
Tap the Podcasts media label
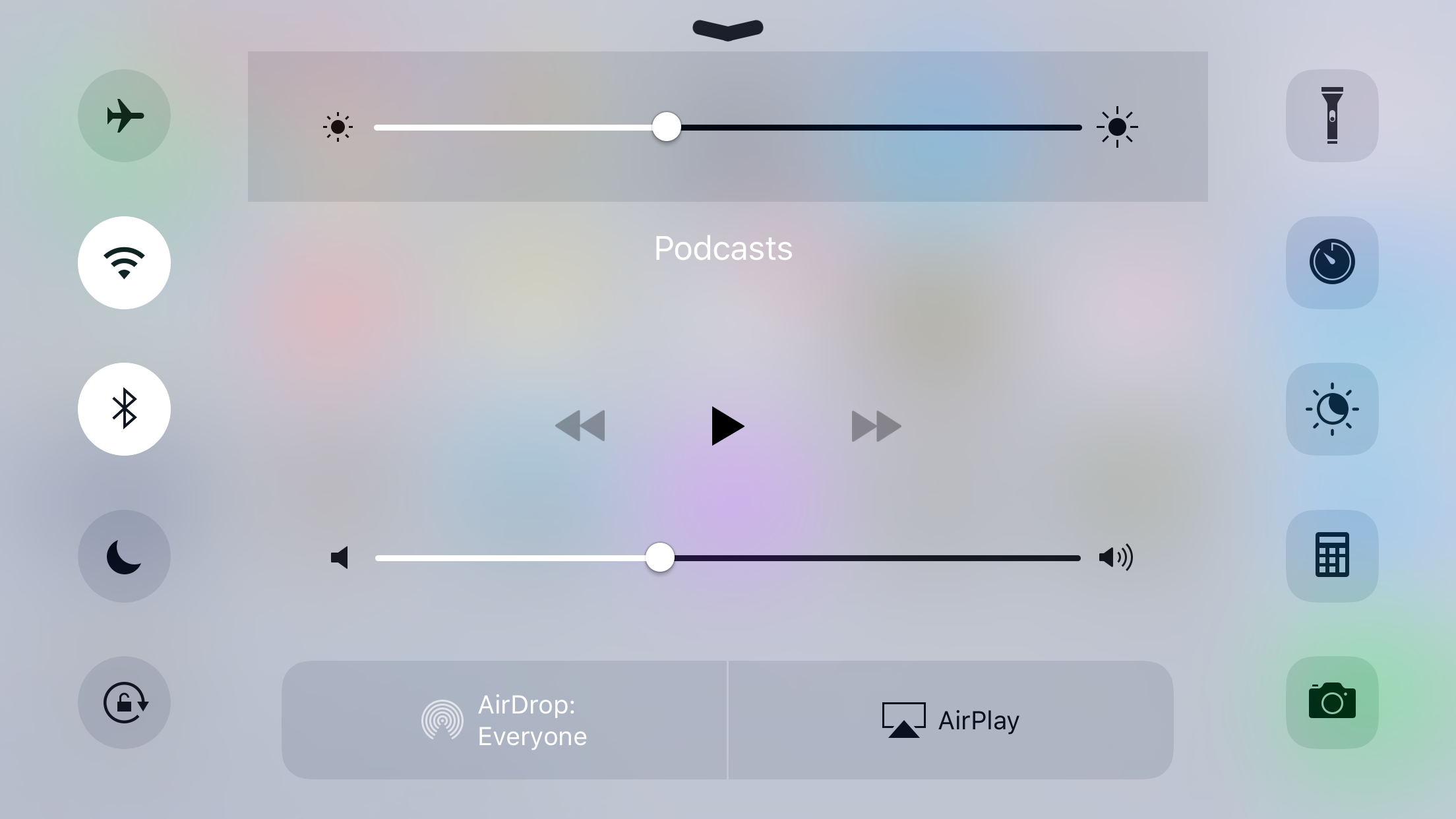(x=723, y=247)
